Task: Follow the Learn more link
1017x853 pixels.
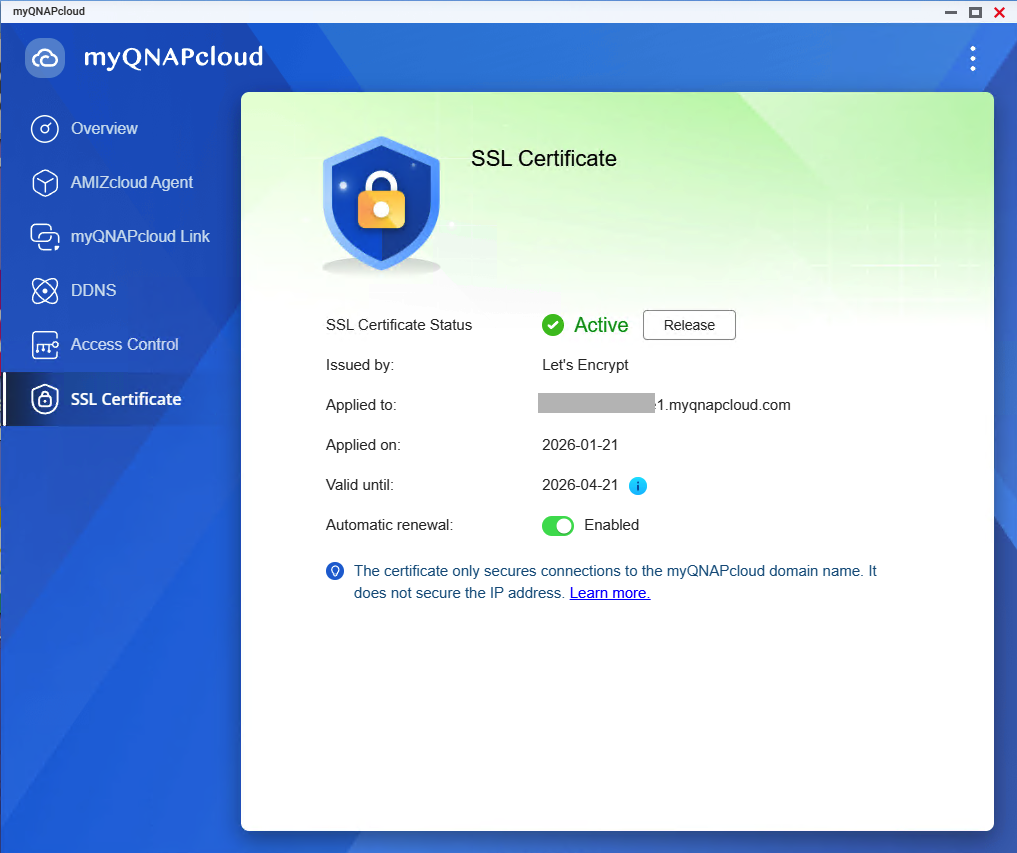Action: point(610,593)
